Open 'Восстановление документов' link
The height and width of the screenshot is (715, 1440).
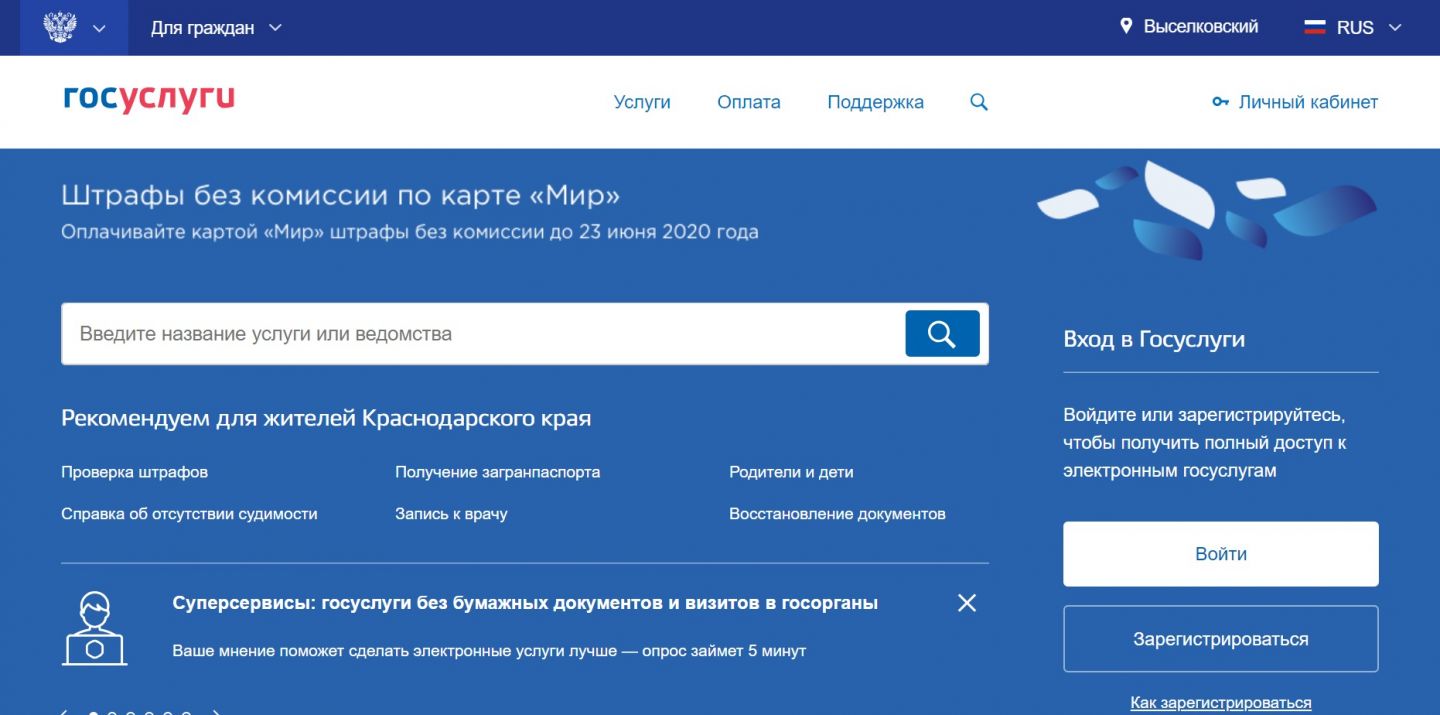(x=837, y=514)
